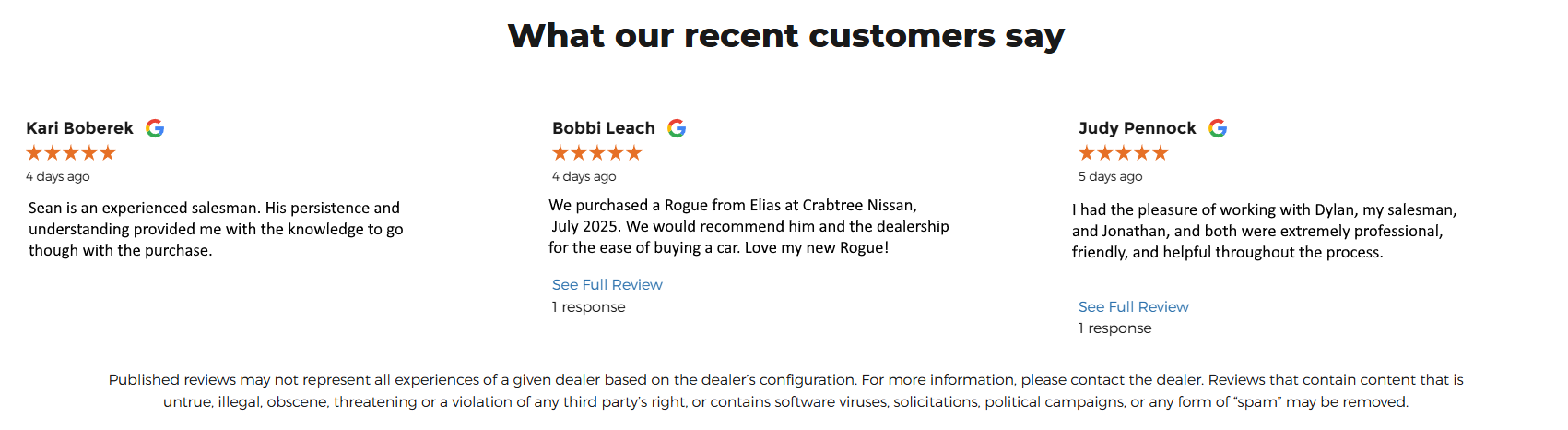Select reviewer name Judy Pennock
The width and height of the screenshot is (1568, 430).
[x=1138, y=128]
